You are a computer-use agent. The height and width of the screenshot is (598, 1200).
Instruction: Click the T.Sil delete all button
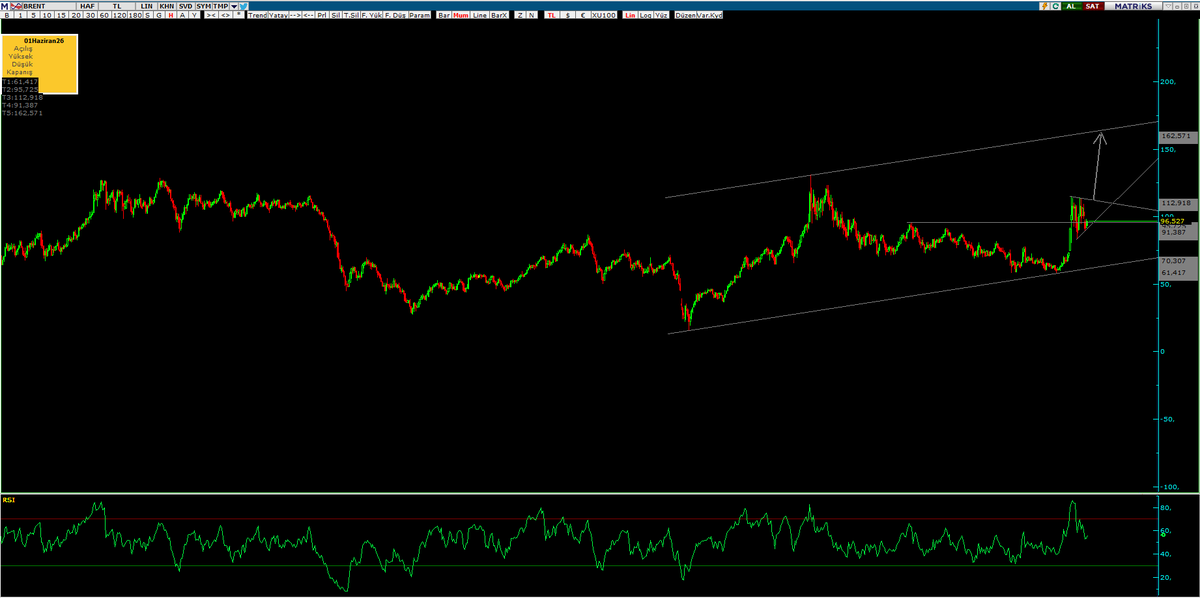352,15
